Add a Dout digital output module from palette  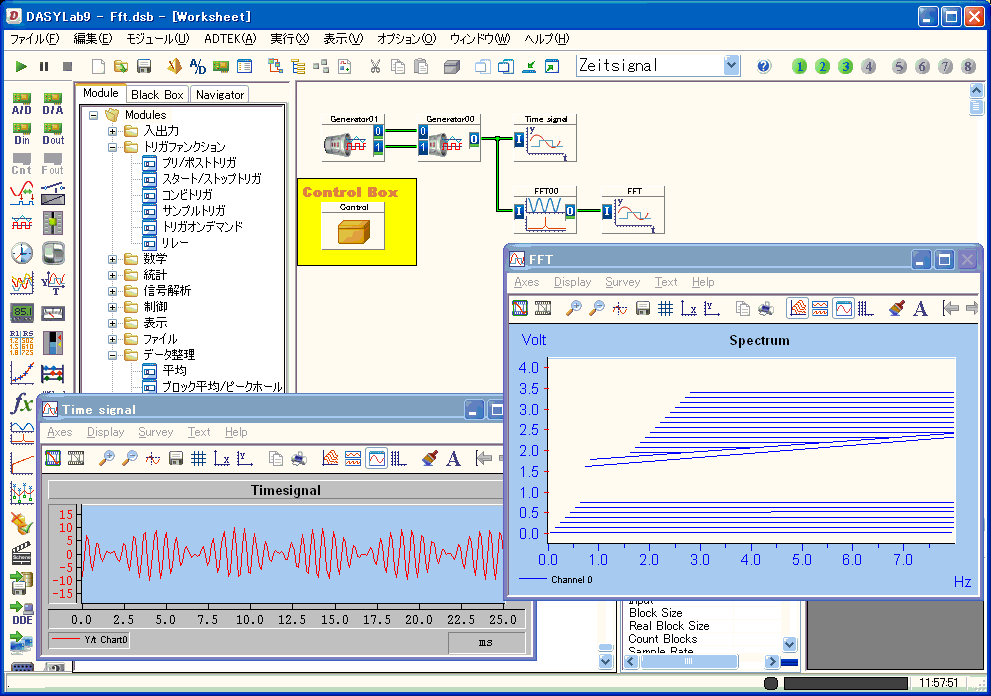click(x=53, y=133)
